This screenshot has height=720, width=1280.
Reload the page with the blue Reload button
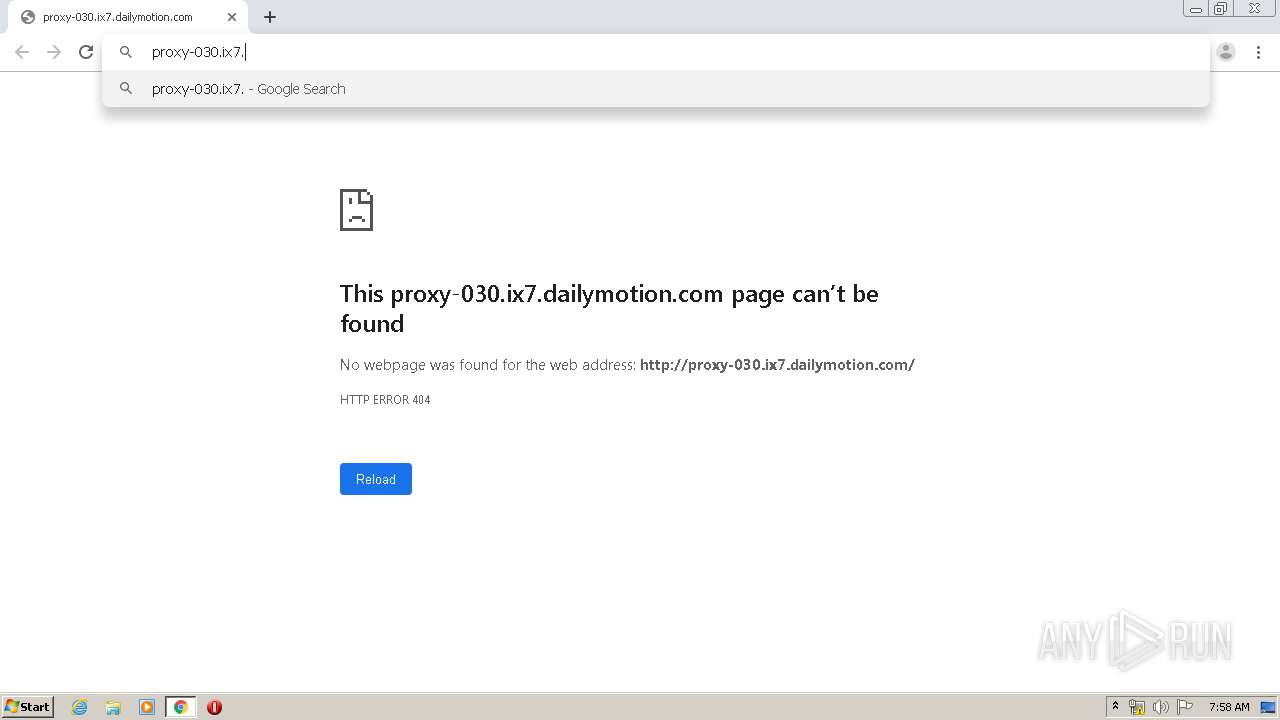click(x=376, y=479)
